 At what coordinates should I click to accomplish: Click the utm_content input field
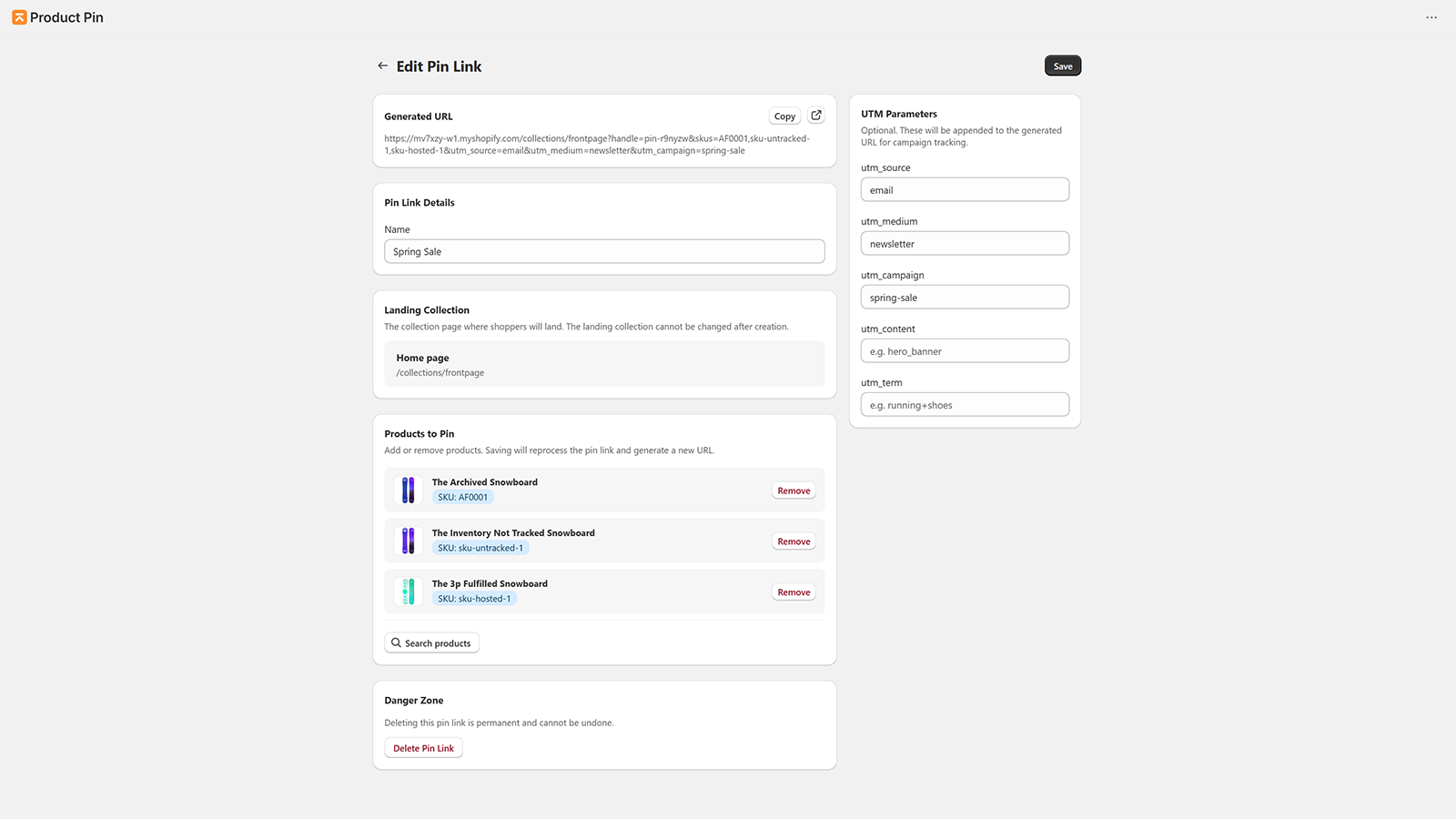coord(965,350)
